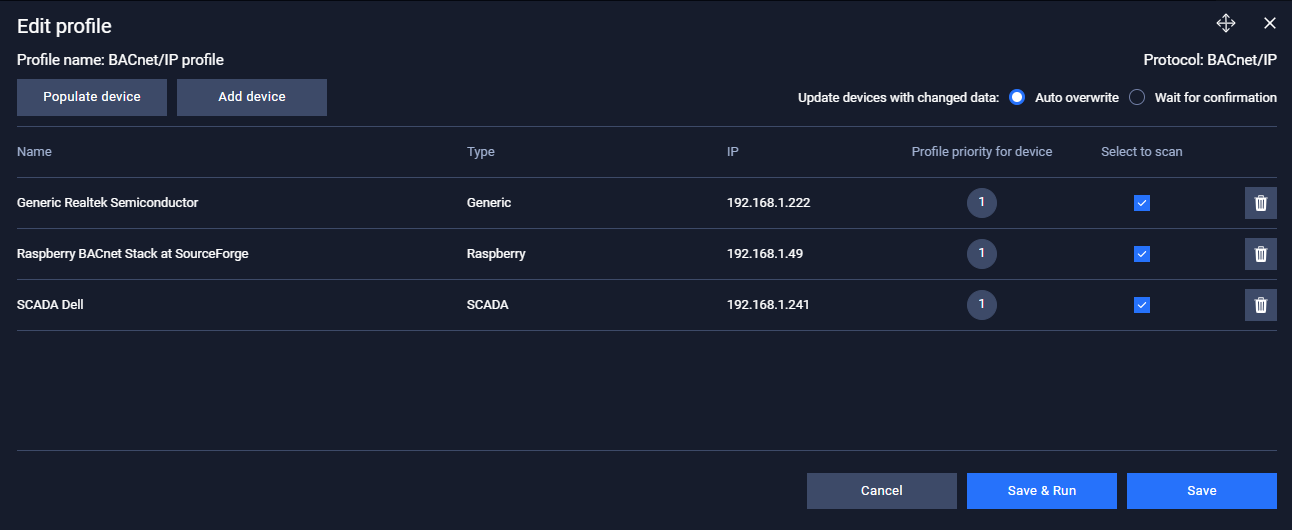Image resolution: width=1292 pixels, height=530 pixels.
Task: Click priority badge for Generic Realtek device
Action: (x=982, y=203)
